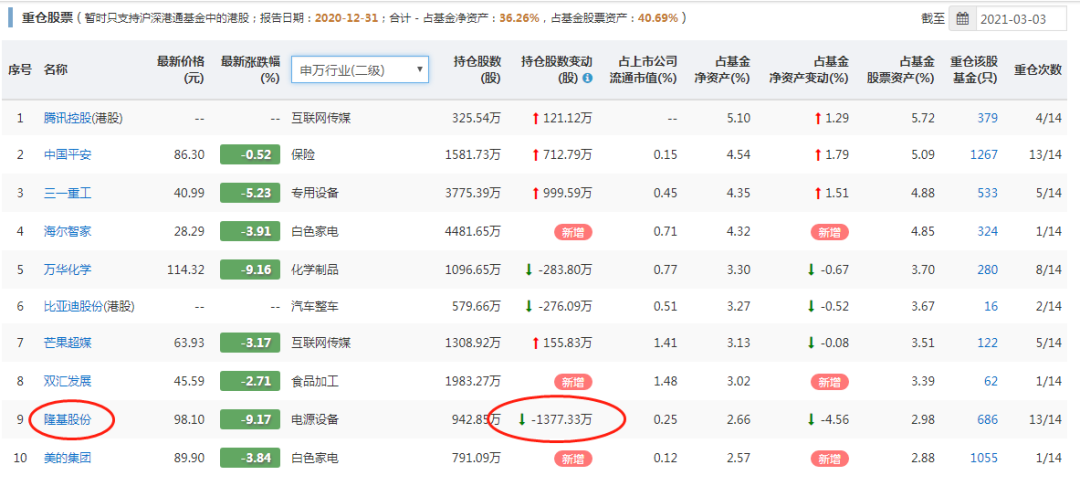Click 新增 badge in 双汇发展 share change column
The height and width of the screenshot is (486, 1080).
[573, 381]
